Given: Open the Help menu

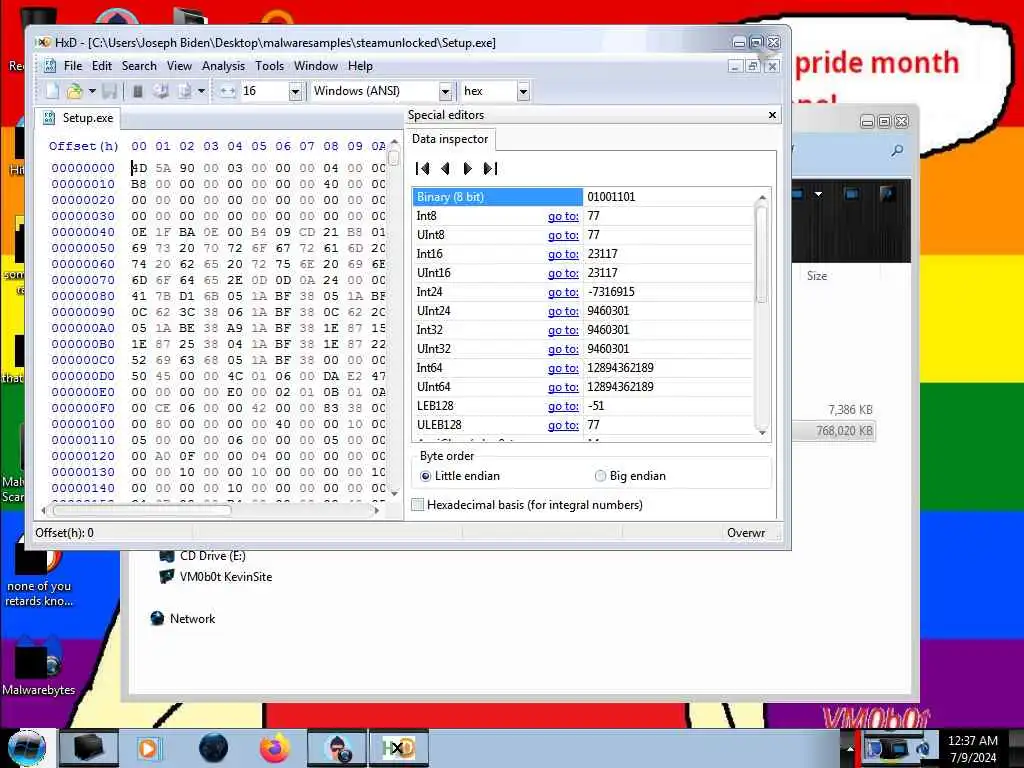Looking at the screenshot, I should pos(360,66).
